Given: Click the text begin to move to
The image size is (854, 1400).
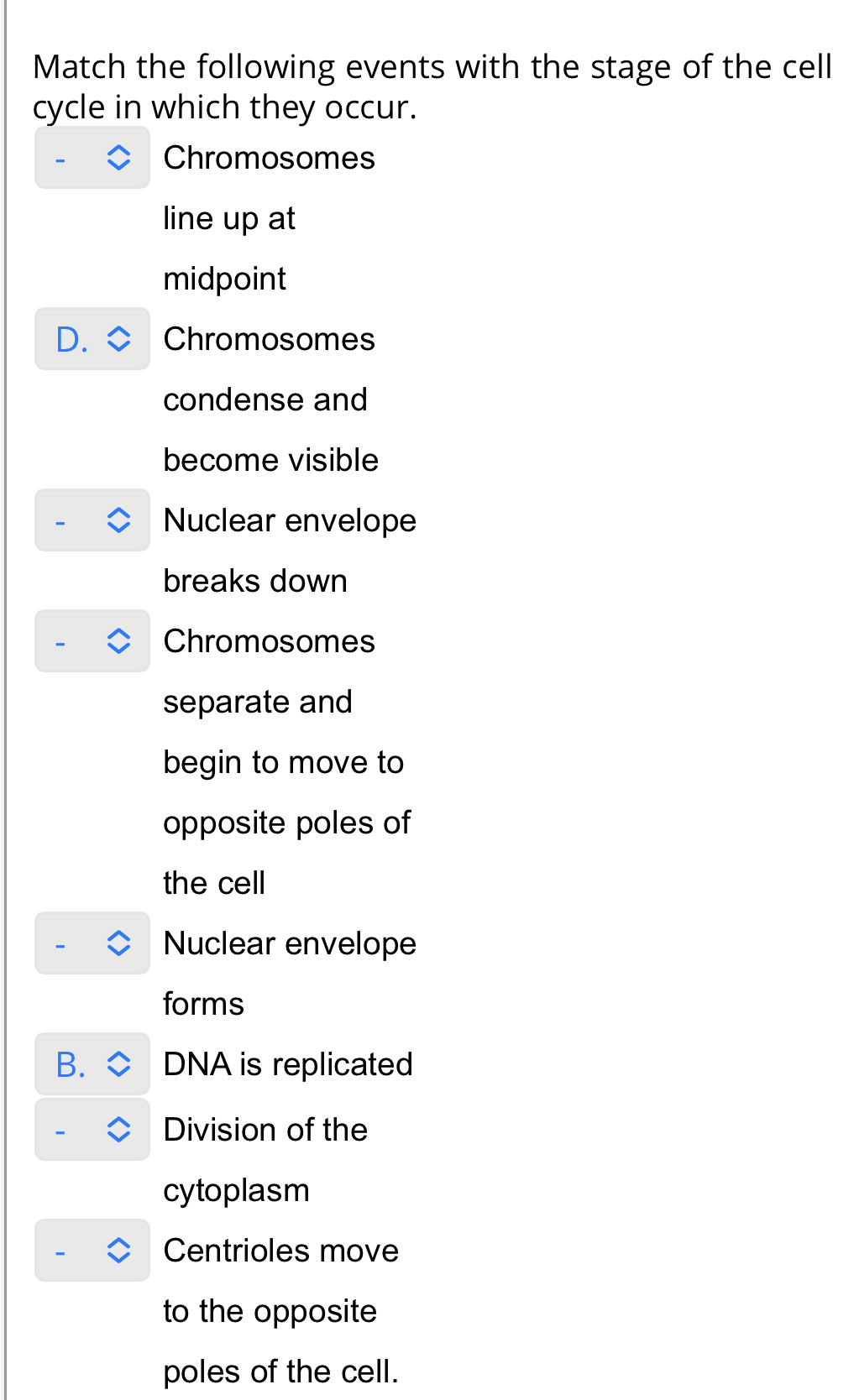Looking at the screenshot, I should click(283, 762).
